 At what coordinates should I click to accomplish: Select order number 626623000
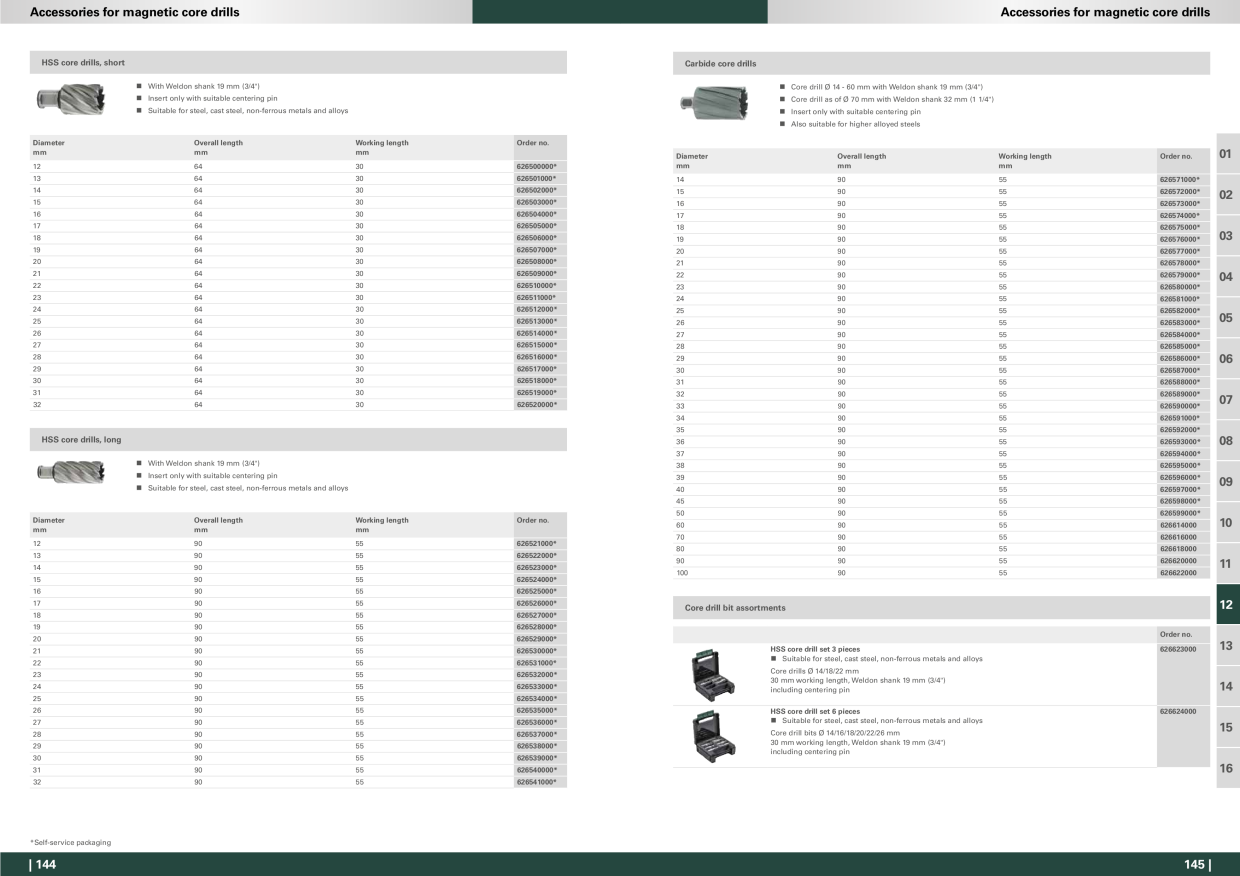[1178, 649]
